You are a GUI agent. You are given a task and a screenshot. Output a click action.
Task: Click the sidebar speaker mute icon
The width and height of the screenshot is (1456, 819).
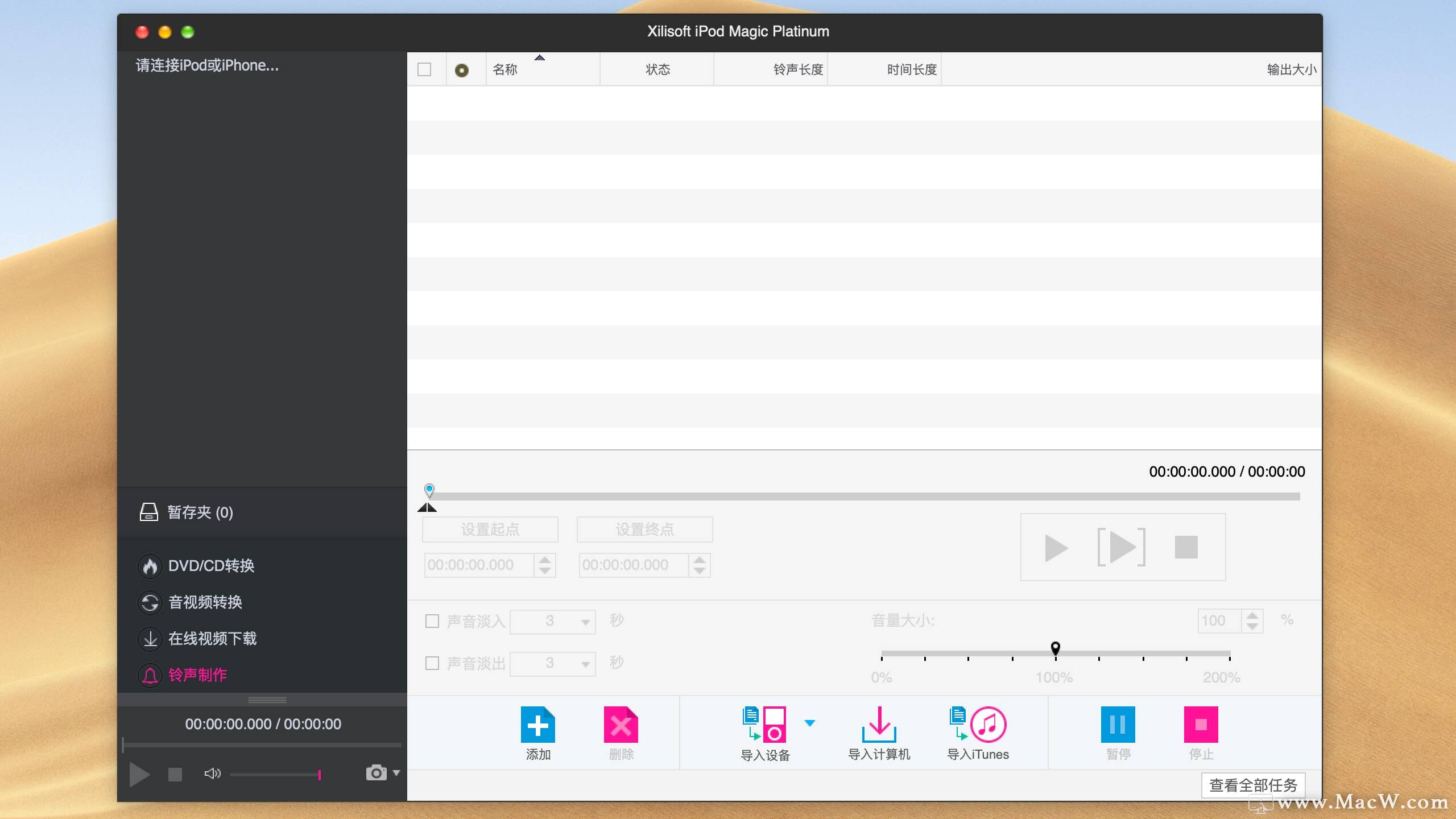[212, 773]
